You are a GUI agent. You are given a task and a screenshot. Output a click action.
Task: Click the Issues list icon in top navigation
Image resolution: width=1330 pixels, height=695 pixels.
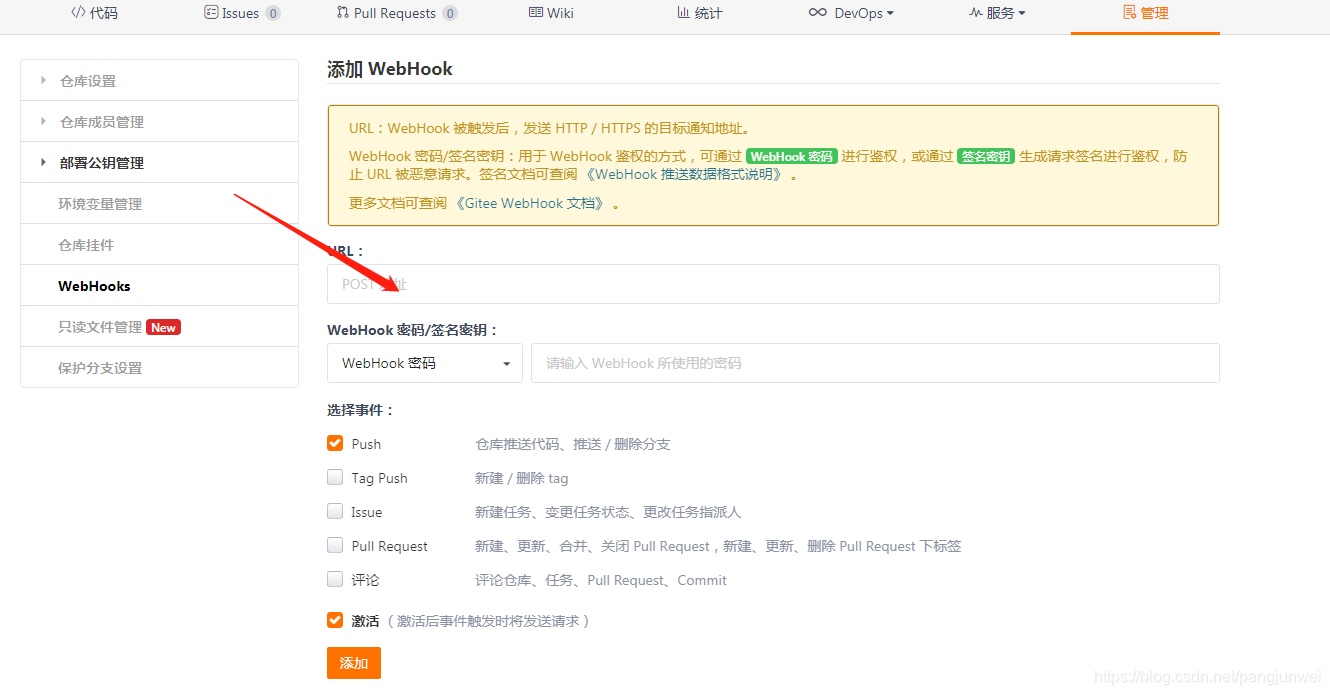[211, 13]
